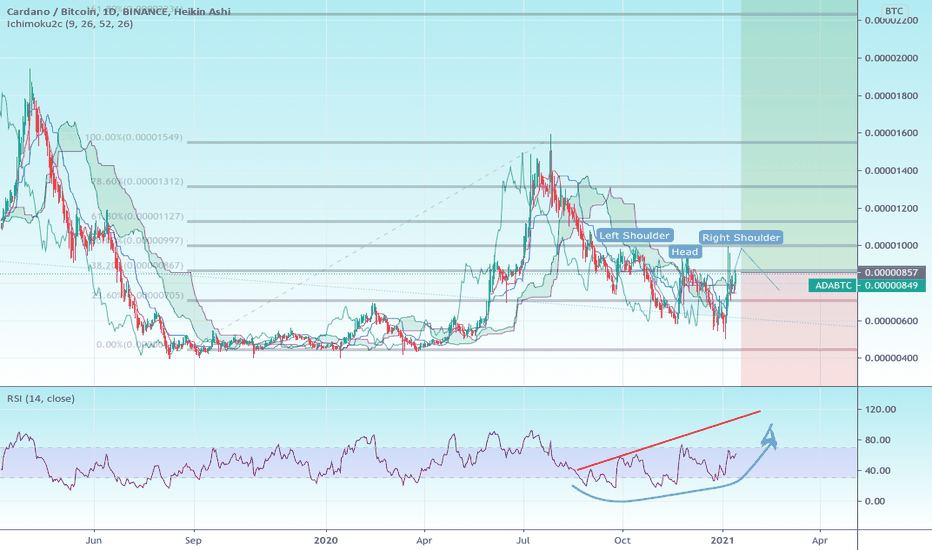Click the 100.00%(0.00001549) Fibonacci level label

(134, 137)
